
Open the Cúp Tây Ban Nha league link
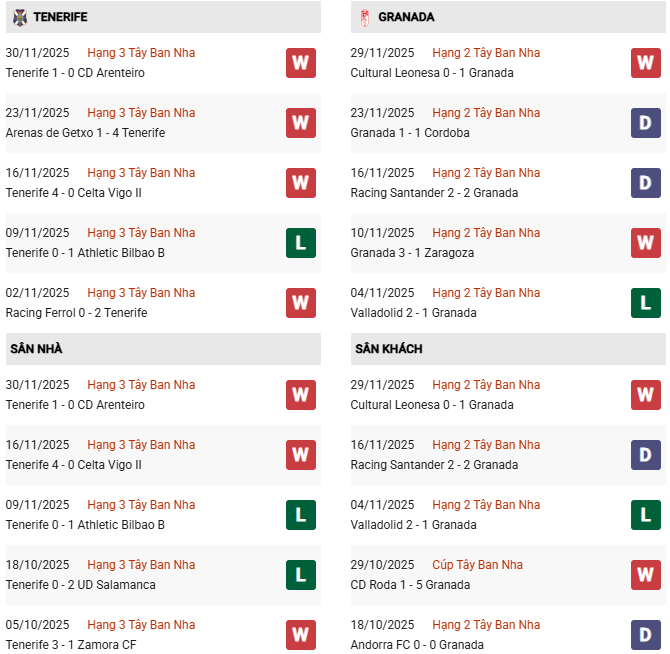coord(477,565)
